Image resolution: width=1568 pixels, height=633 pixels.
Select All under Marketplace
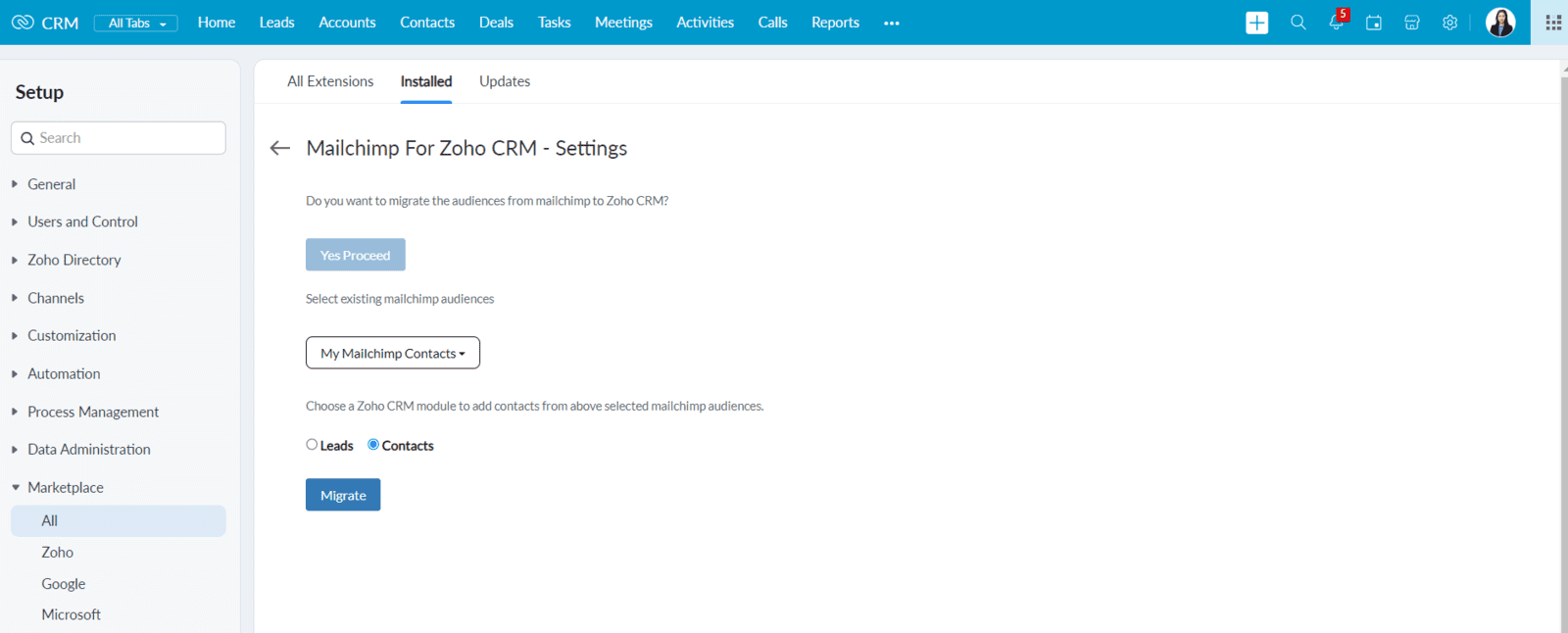(x=119, y=520)
